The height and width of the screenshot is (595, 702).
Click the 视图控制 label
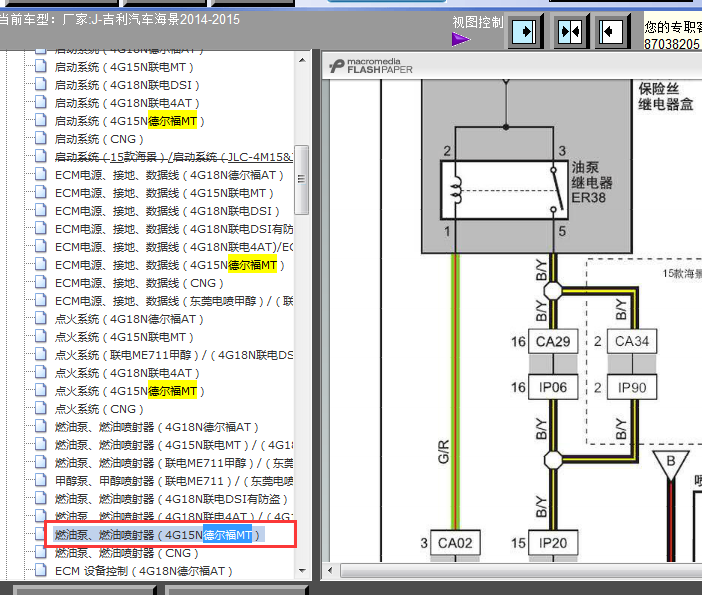click(x=478, y=22)
